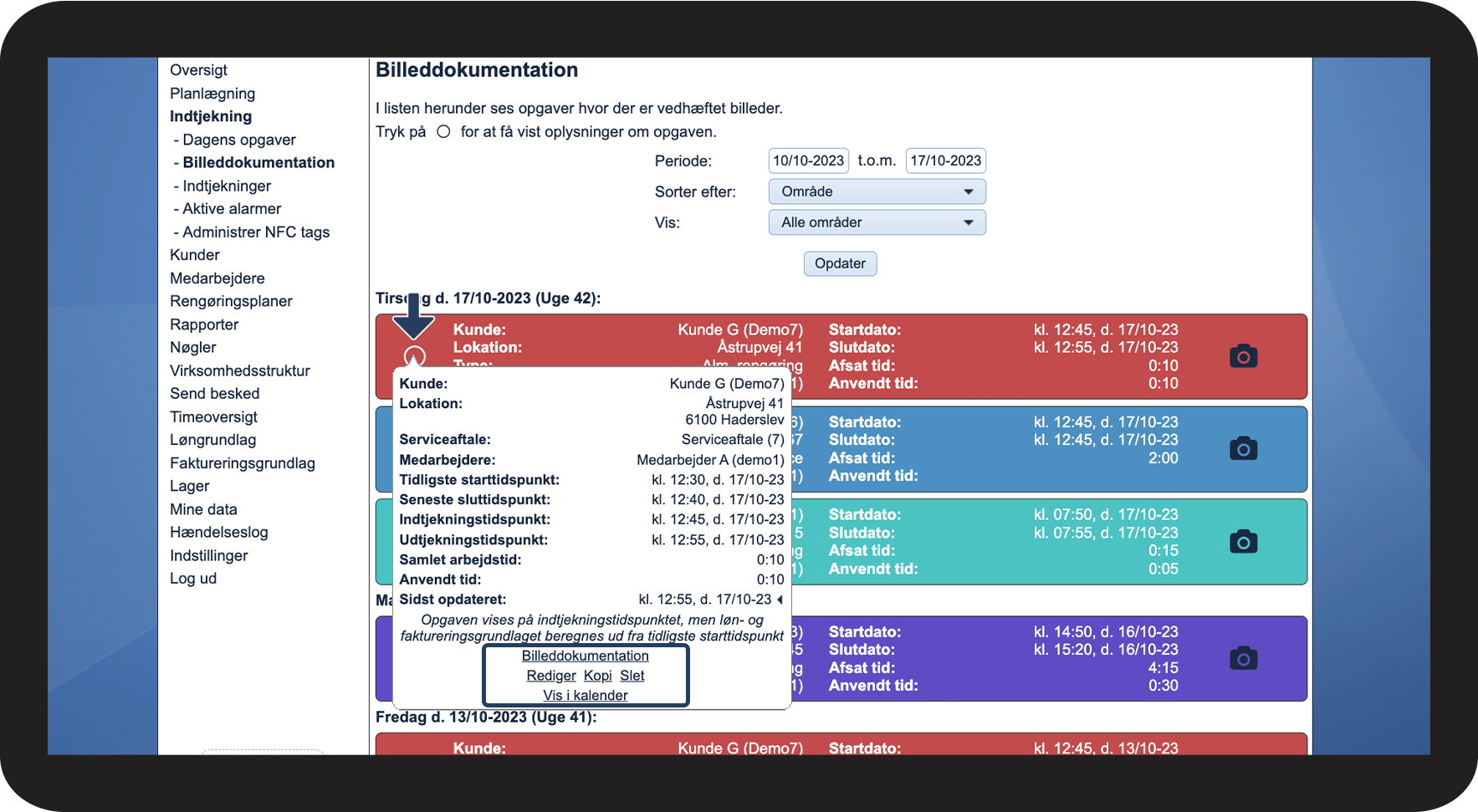Open Billeddokumentation link in the popup
The image size is (1478, 812).
tap(586, 656)
